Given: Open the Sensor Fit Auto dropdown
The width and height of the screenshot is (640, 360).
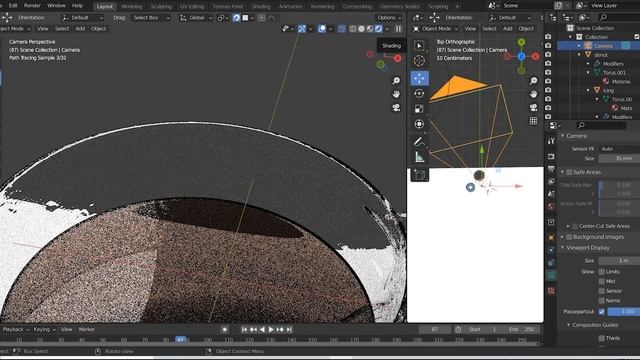Looking at the screenshot, I should tap(619, 149).
